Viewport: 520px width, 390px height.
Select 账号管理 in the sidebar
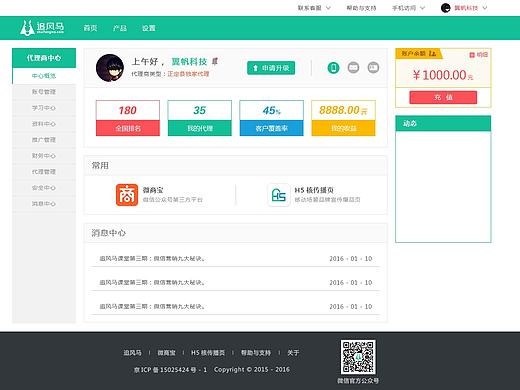click(44, 92)
